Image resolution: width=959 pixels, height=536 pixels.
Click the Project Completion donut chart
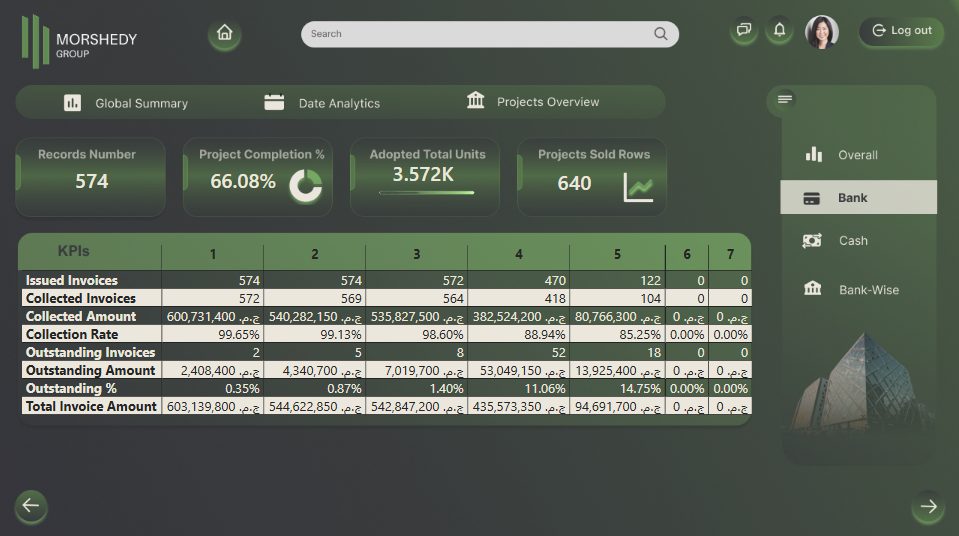coord(305,185)
